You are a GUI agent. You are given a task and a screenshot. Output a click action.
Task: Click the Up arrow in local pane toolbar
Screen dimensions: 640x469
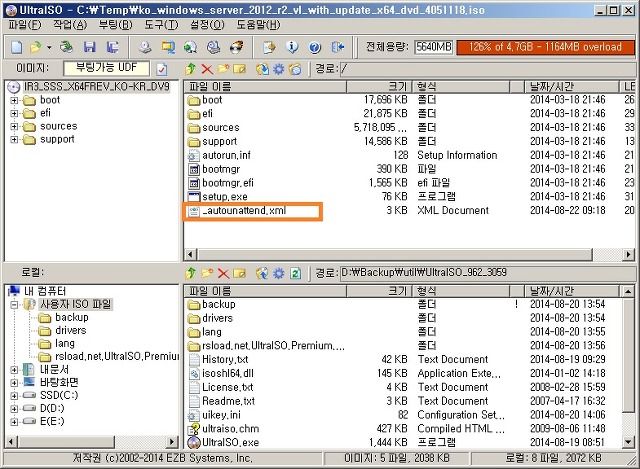tap(190, 273)
